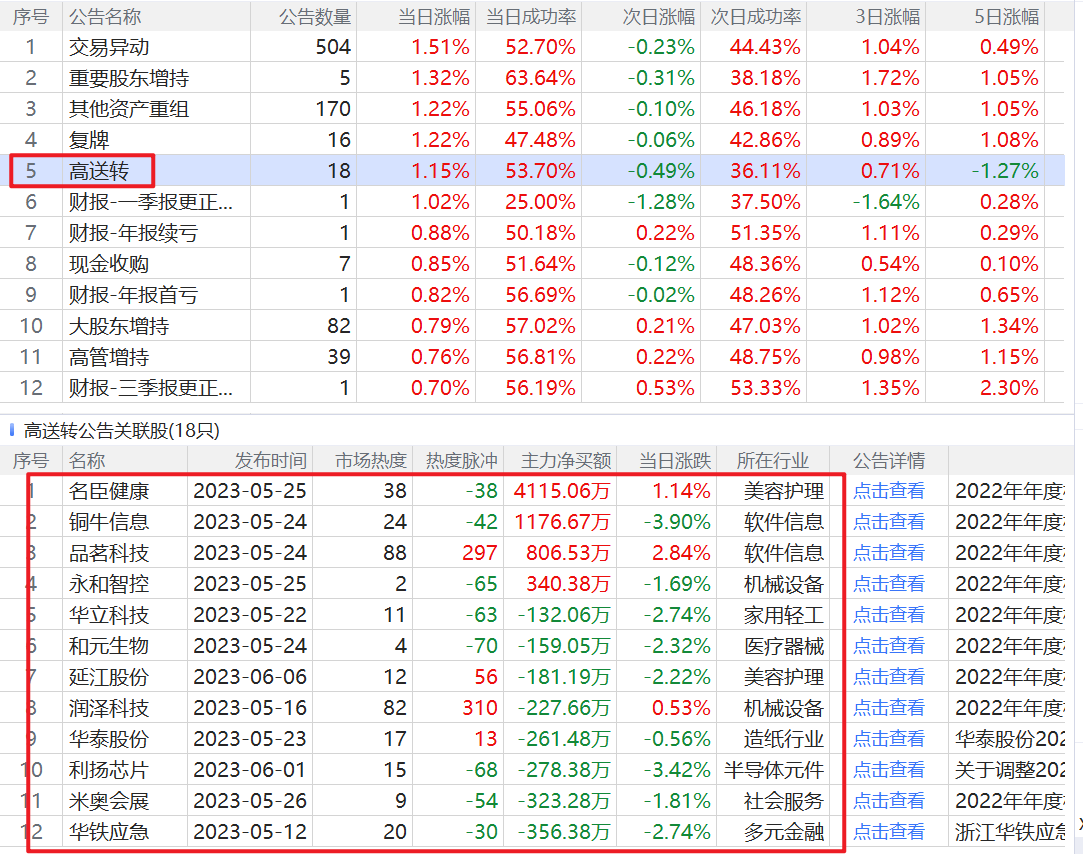Select the 财报-年报首亏 announcement row
The height and width of the screenshot is (854, 1083).
(x=532, y=295)
